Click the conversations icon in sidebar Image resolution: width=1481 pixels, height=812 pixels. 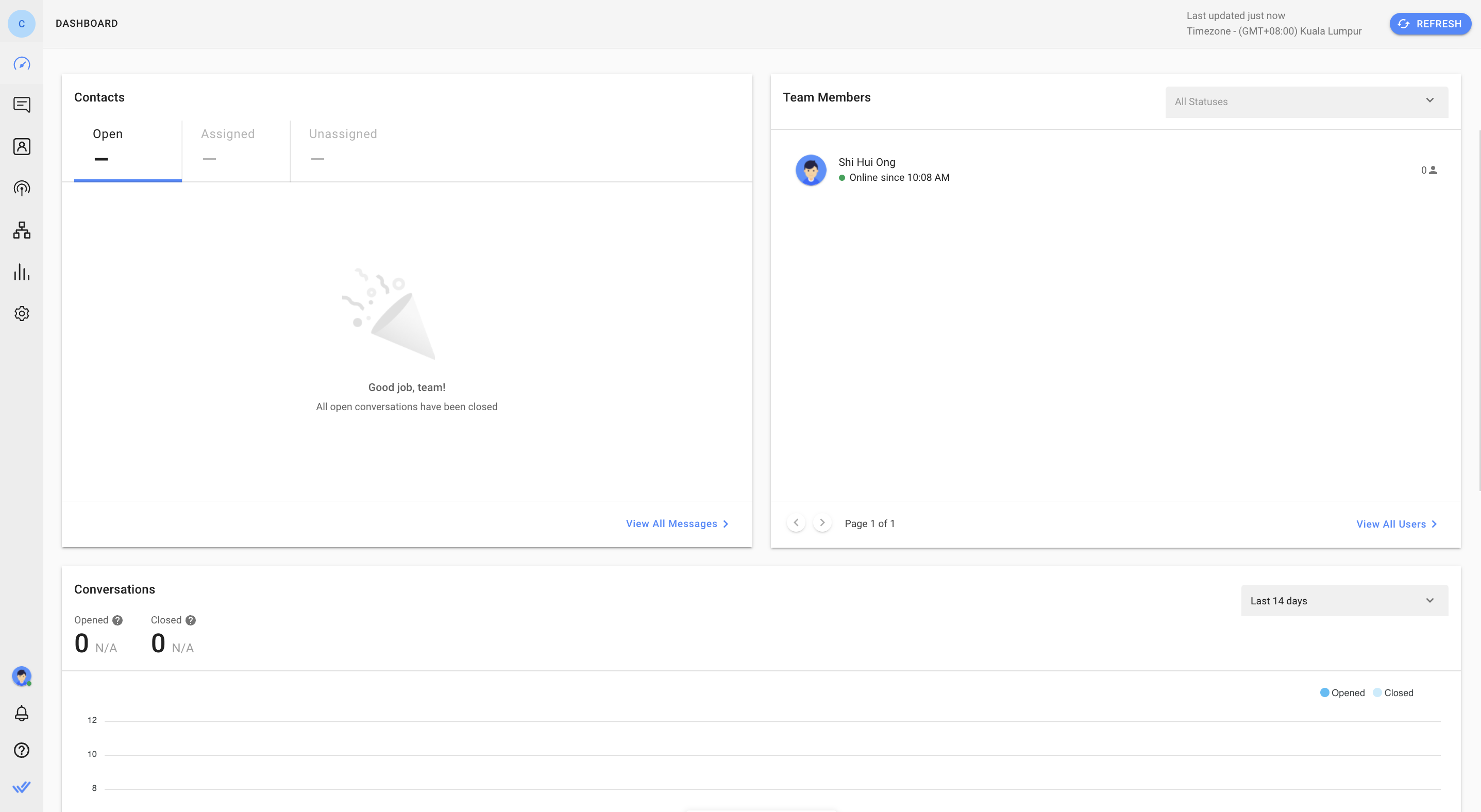21,104
